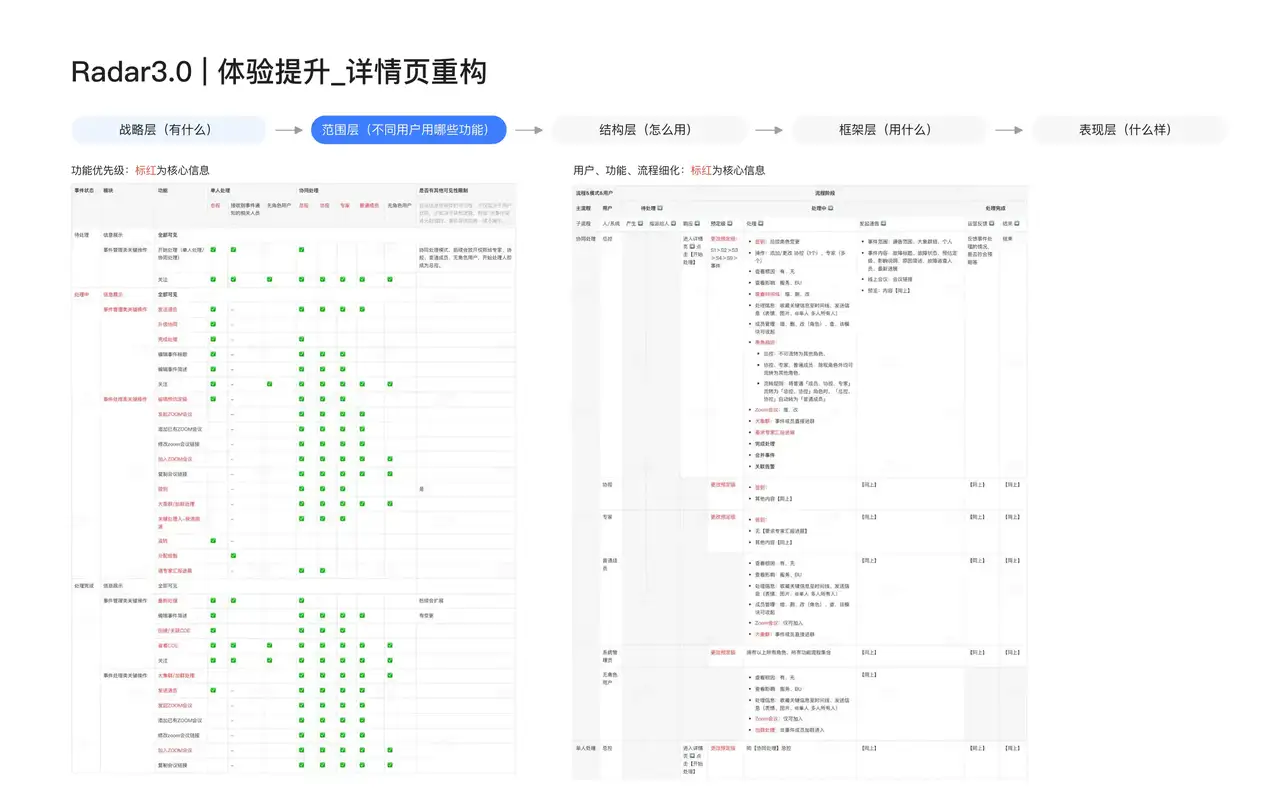Screen dimensions: 1280x800
Task: Click the 是否有其他可见性限制 column header
Action: [x=443, y=190]
